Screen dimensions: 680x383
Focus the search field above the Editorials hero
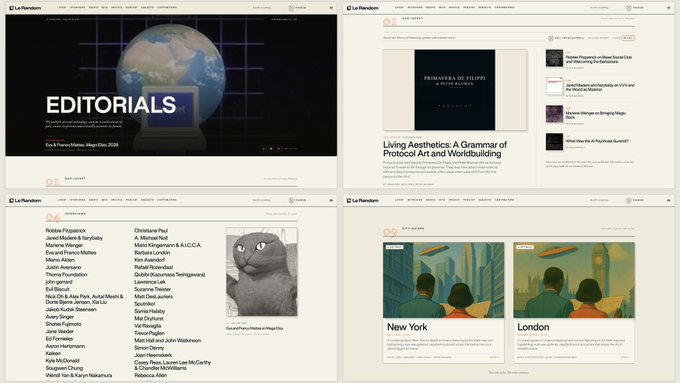[269, 8]
